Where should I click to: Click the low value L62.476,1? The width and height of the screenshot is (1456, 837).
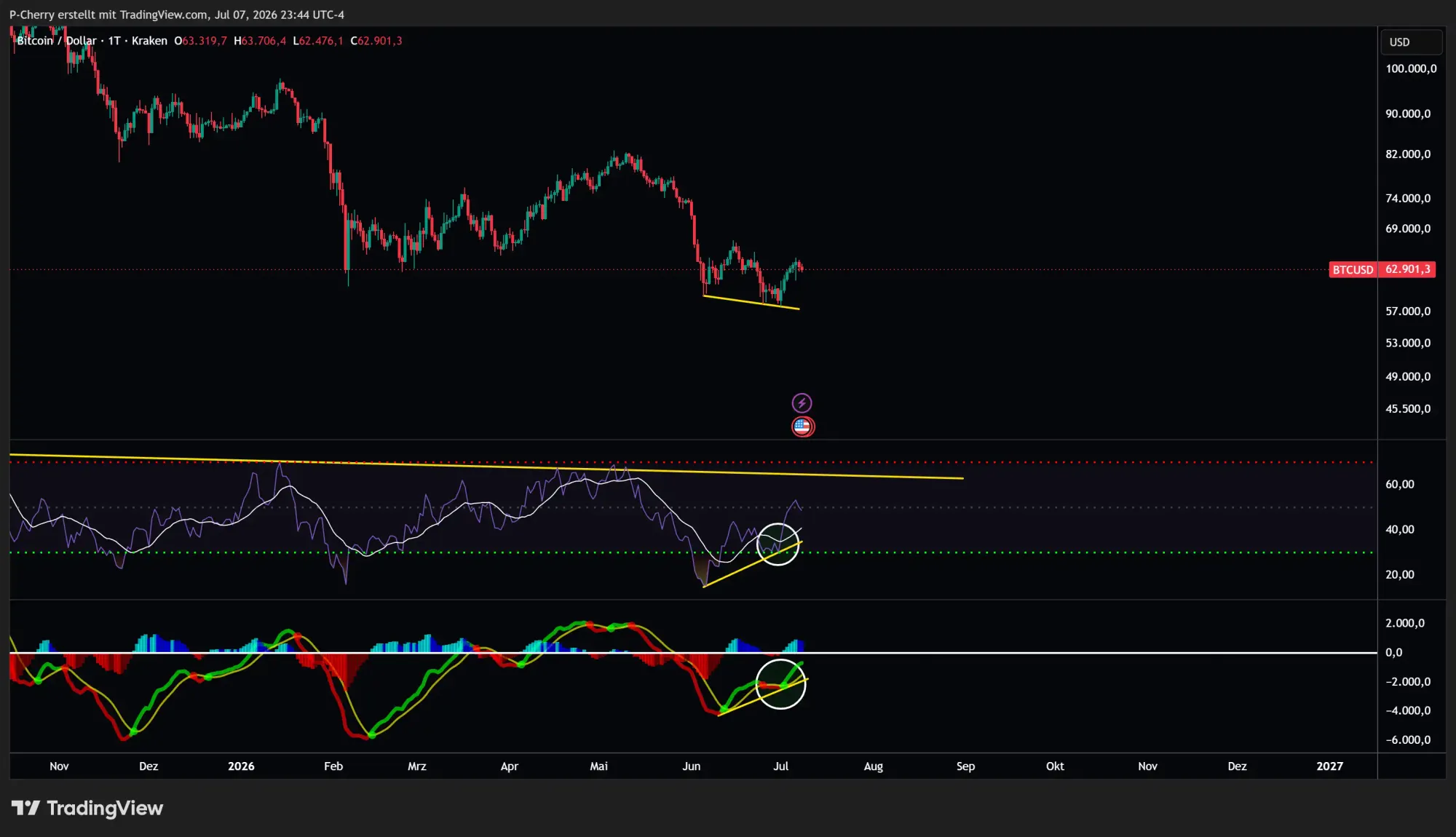coord(318,41)
